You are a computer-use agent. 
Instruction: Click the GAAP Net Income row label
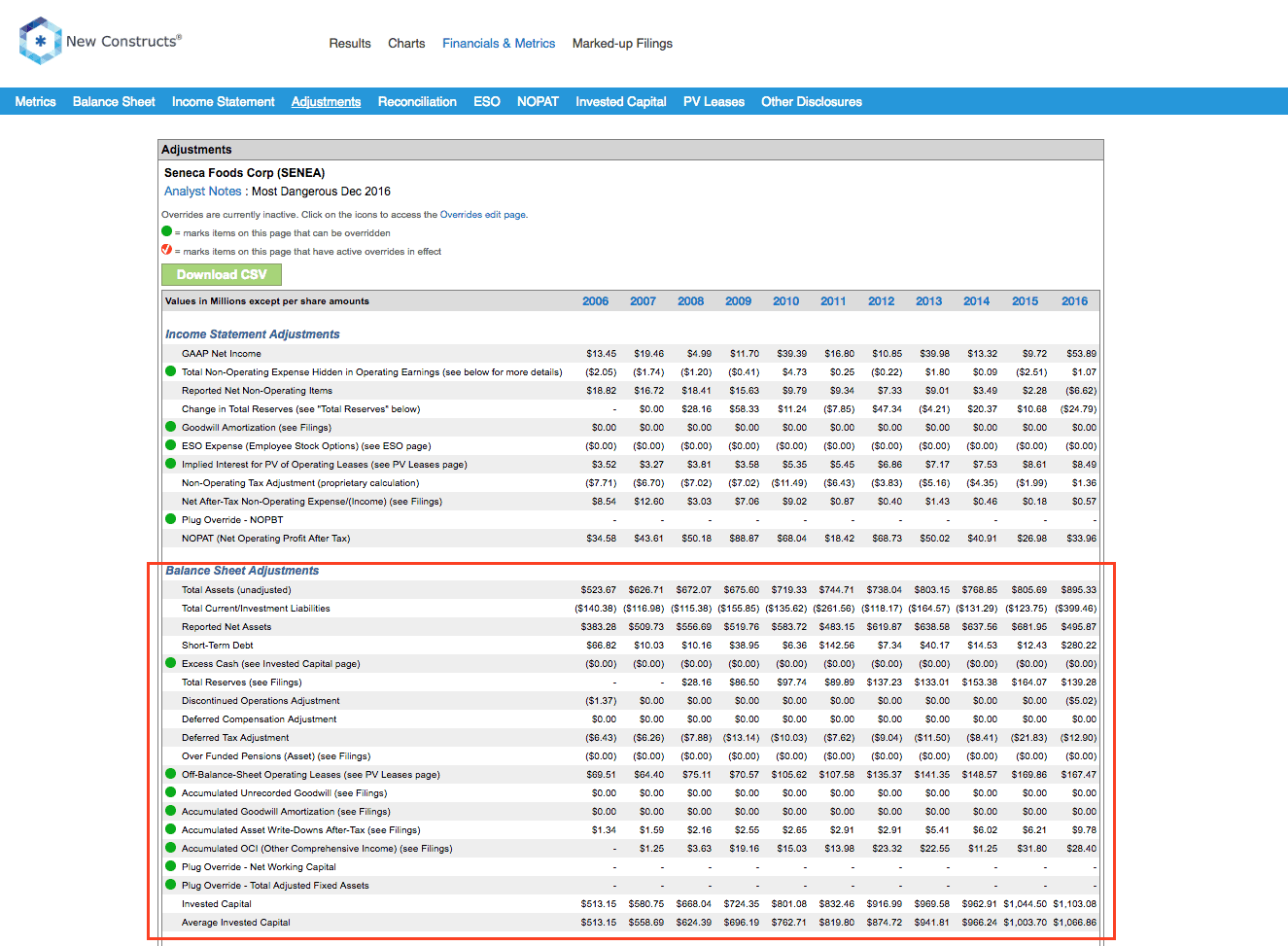222,354
